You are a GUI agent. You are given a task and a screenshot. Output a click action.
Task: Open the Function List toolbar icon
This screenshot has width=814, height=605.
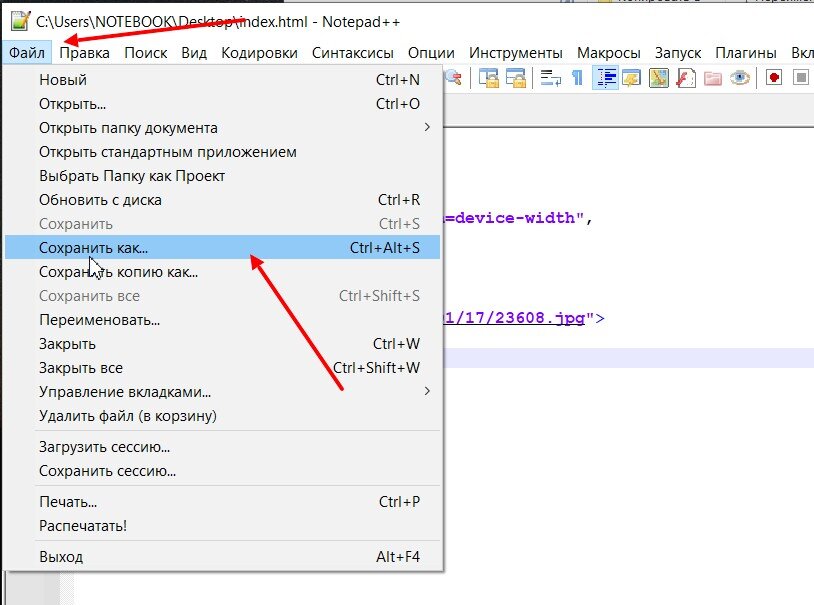(x=685, y=78)
